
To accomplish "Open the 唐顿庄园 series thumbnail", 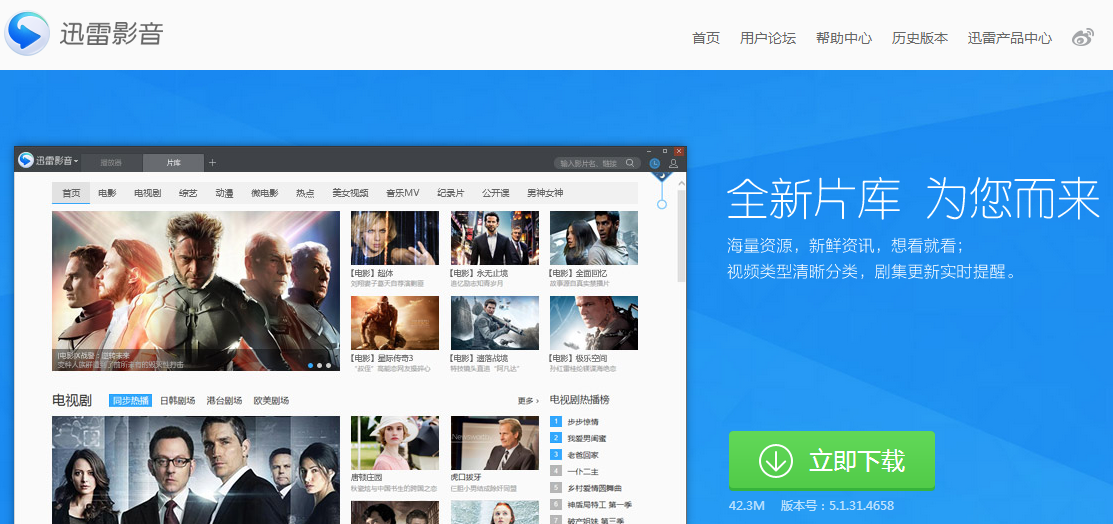I will [x=395, y=443].
